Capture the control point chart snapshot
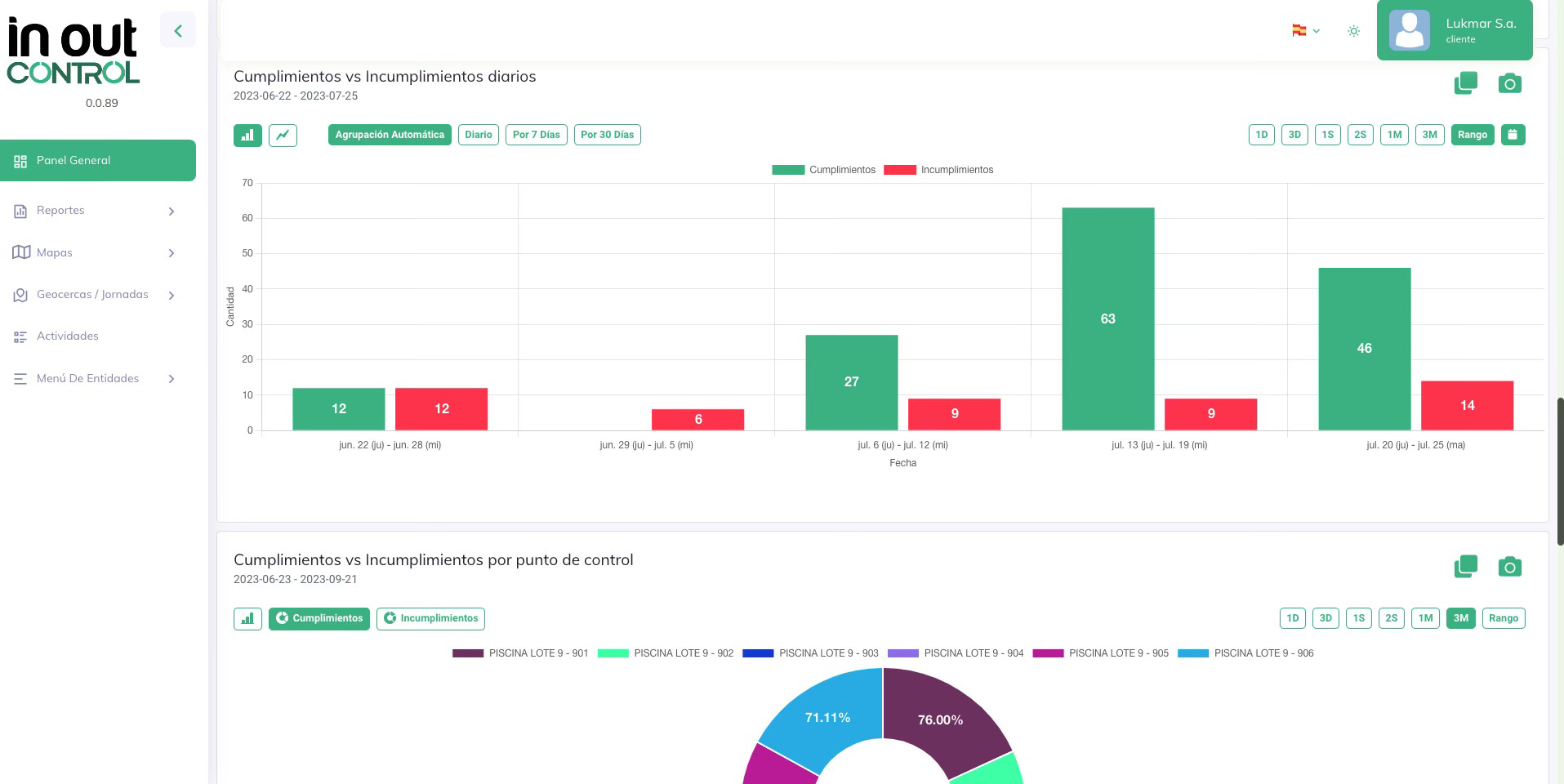Screen dimensions: 1564x784 pyautogui.click(x=1509, y=567)
